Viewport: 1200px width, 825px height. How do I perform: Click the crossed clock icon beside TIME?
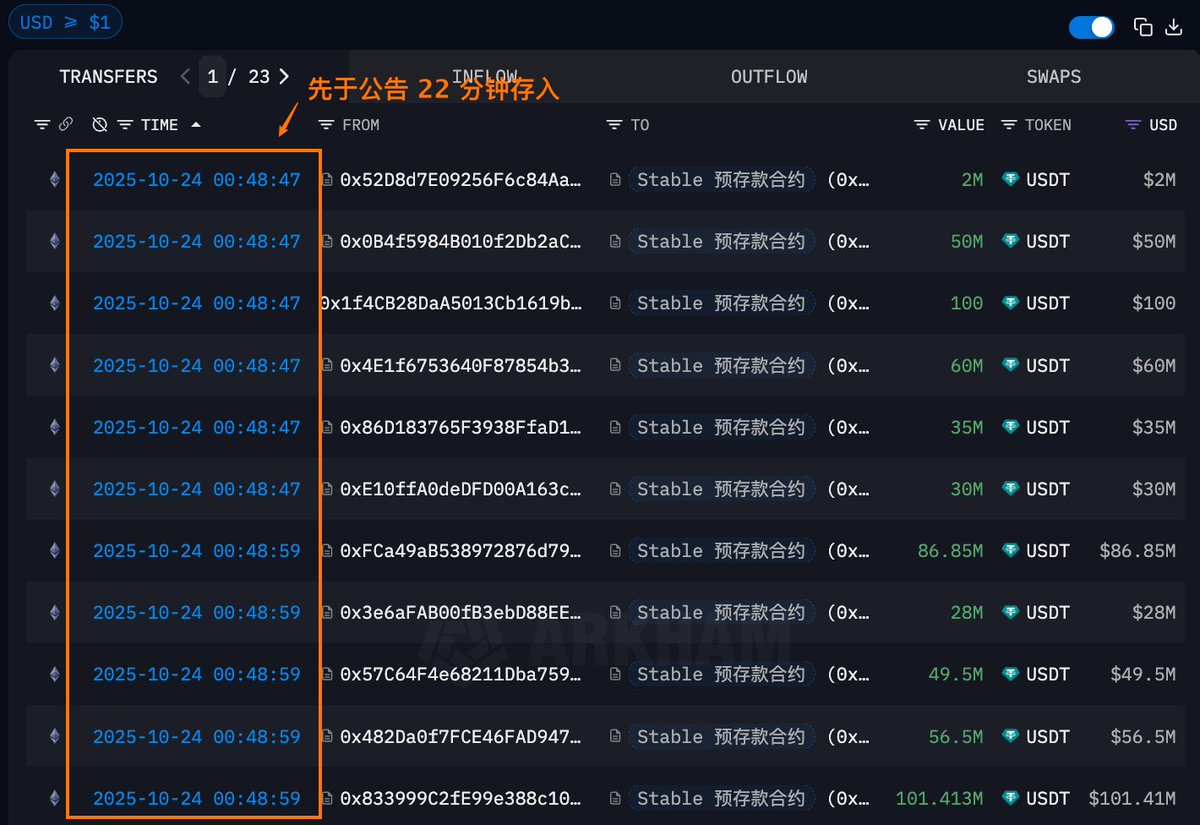click(x=99, y=125)
